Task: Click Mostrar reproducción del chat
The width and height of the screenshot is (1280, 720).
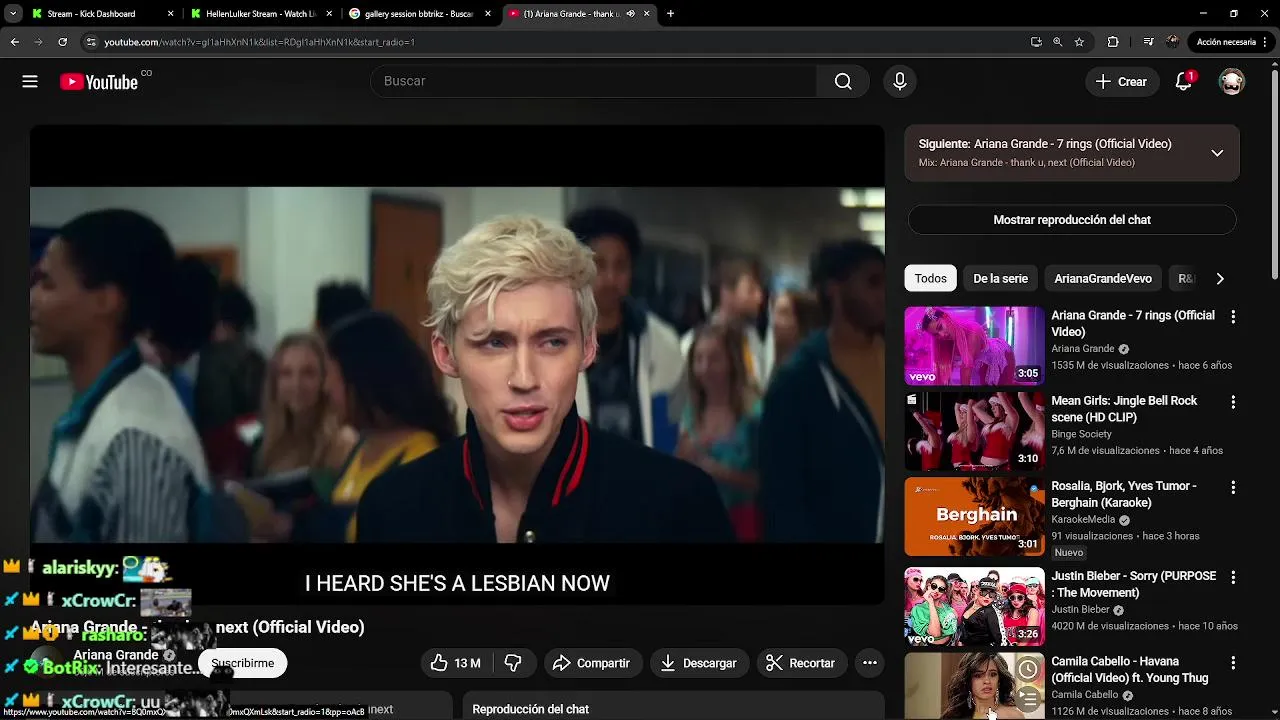Action: click(x=1072, y=220)
